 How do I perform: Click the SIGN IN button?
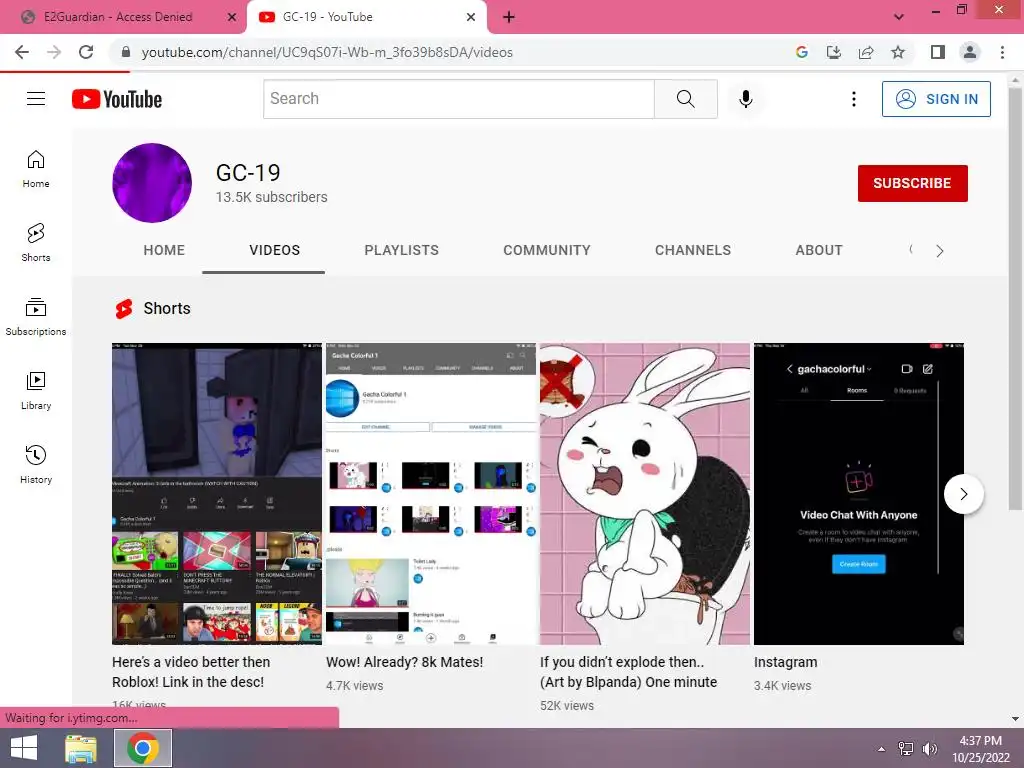(936, 99)
